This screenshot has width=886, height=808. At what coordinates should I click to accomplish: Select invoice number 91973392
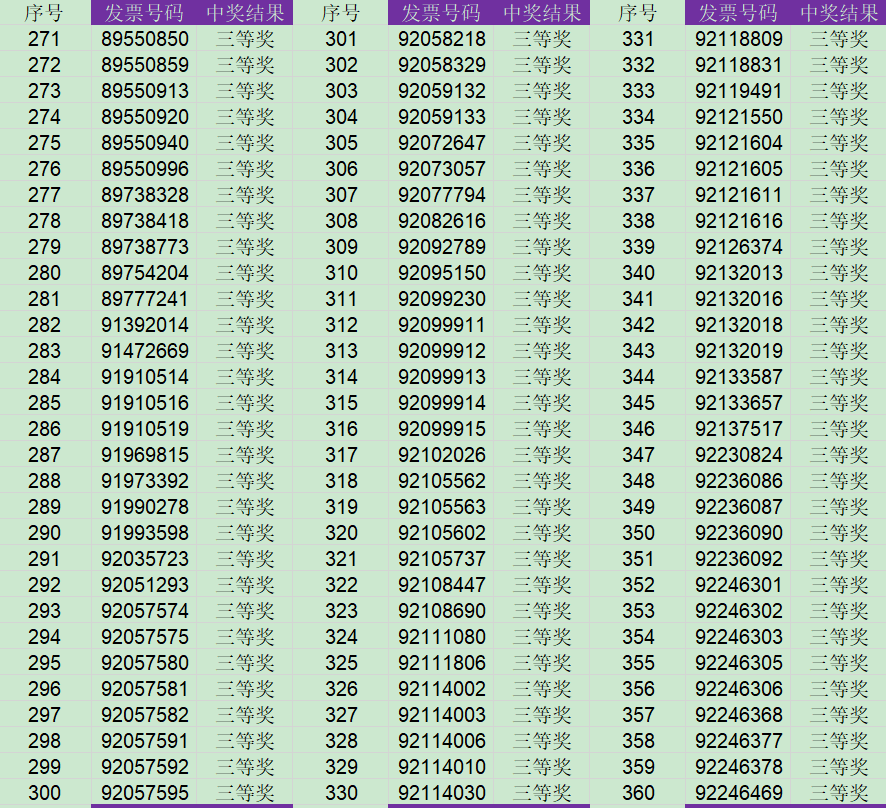145,481
